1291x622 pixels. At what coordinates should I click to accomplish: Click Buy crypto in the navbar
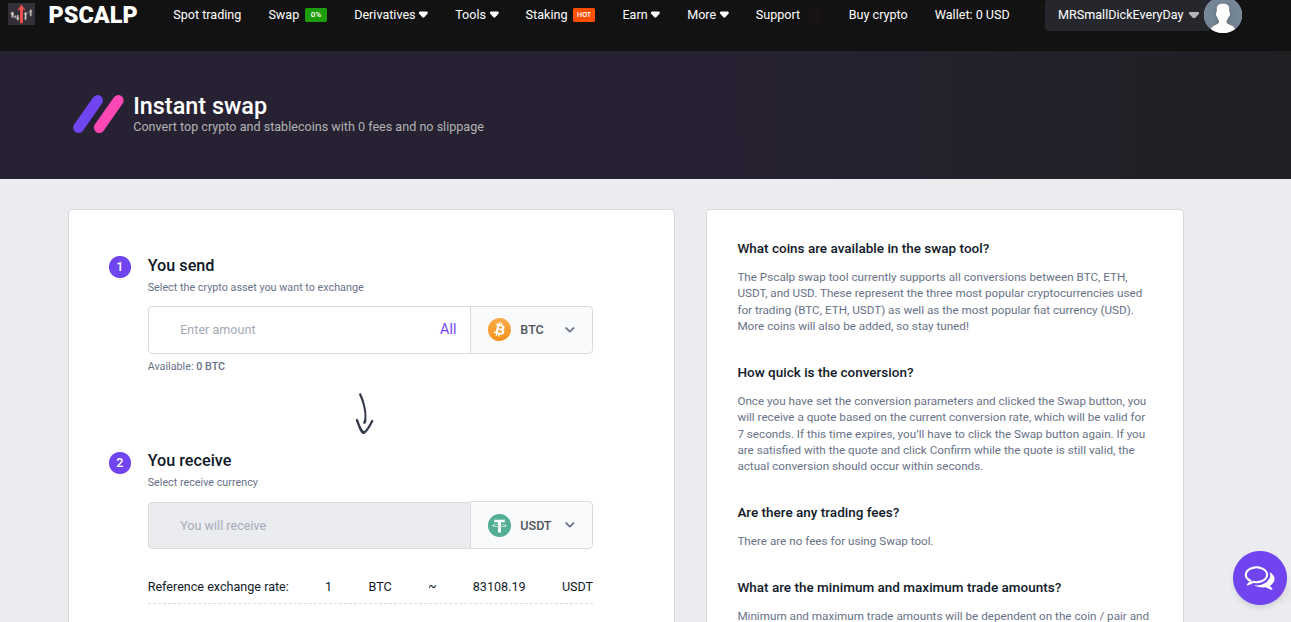[x=878, y=15]
